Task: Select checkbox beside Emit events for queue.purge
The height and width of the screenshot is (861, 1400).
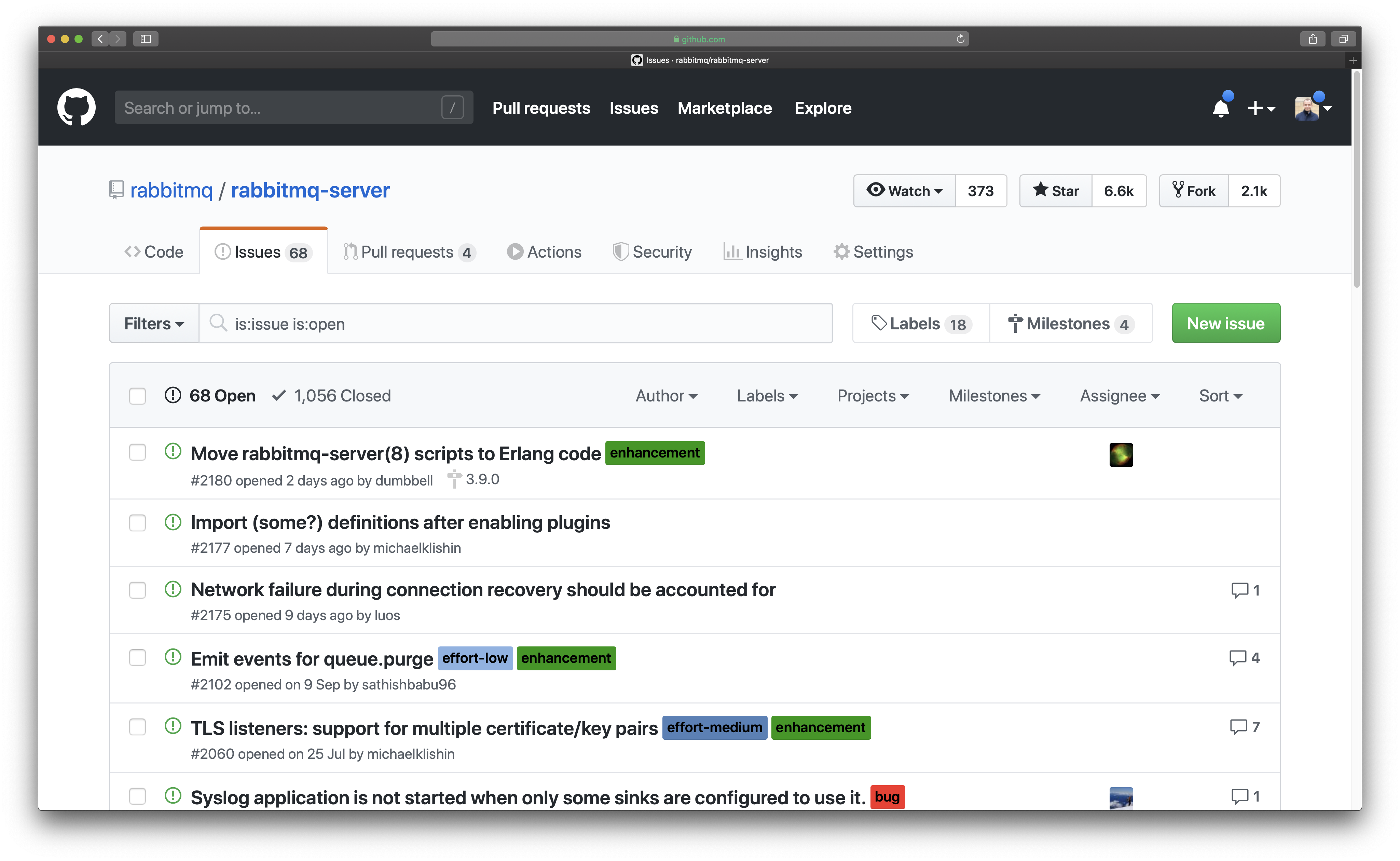Action: click(137, 658)
